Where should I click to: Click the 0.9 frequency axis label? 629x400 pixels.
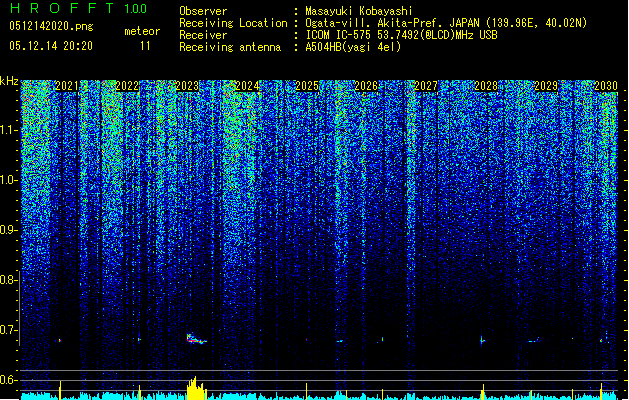(x=8, y=230)
